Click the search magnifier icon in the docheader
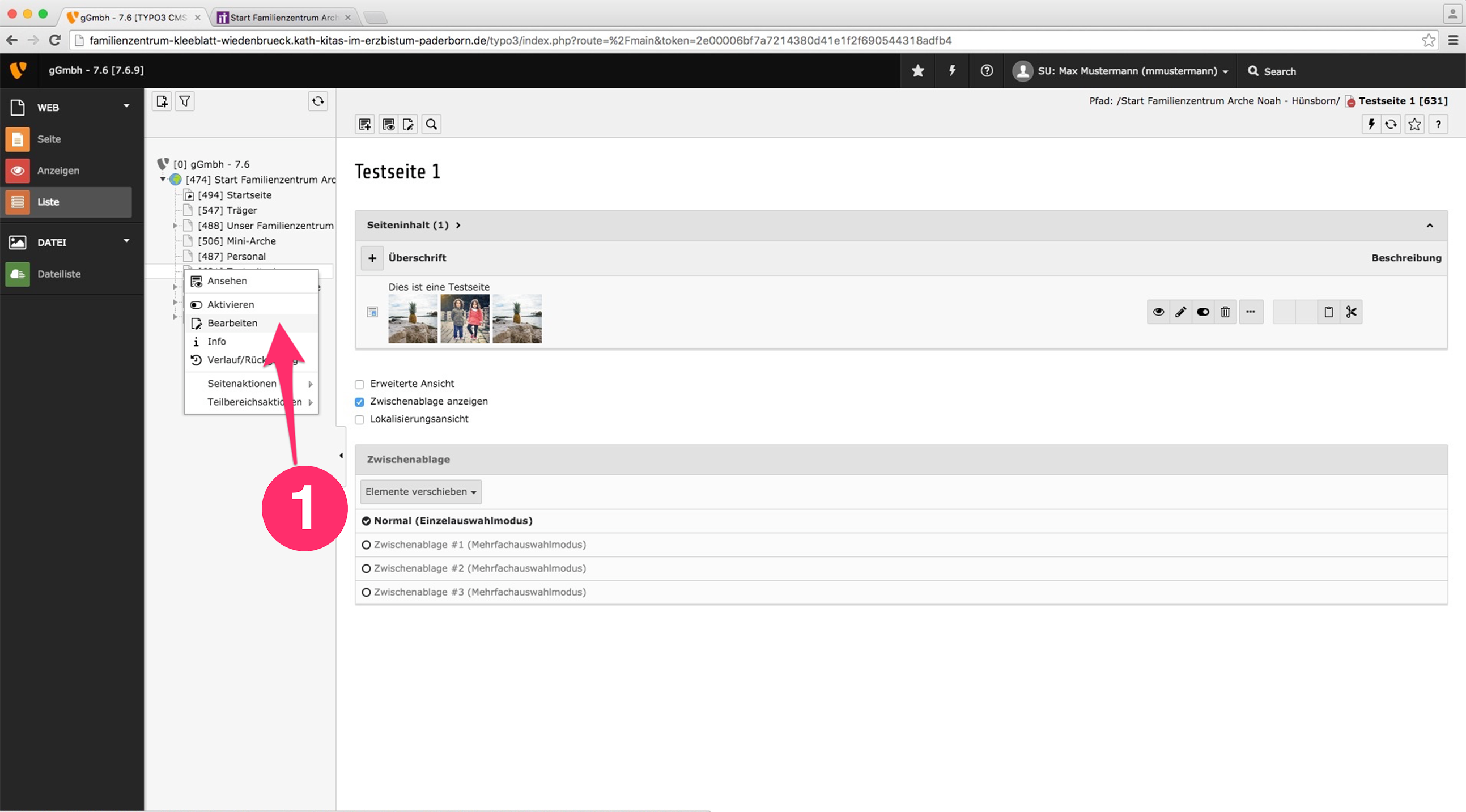The image size is (1466, 812). 431,125
